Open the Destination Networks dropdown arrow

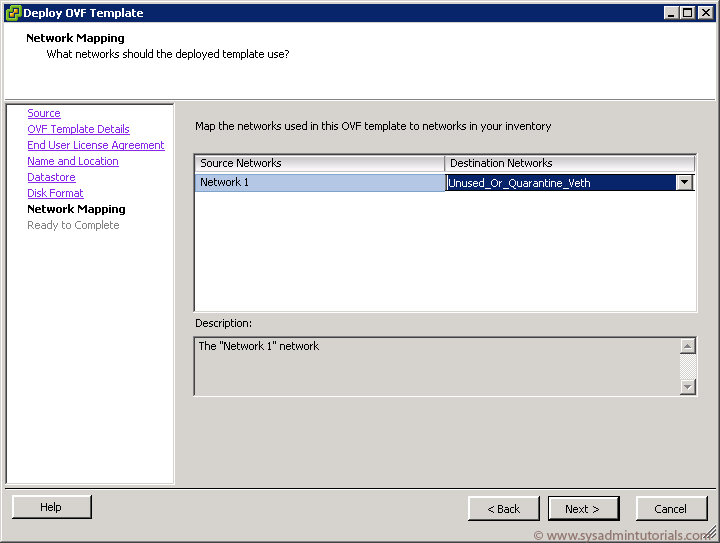[x=684, y=183]
